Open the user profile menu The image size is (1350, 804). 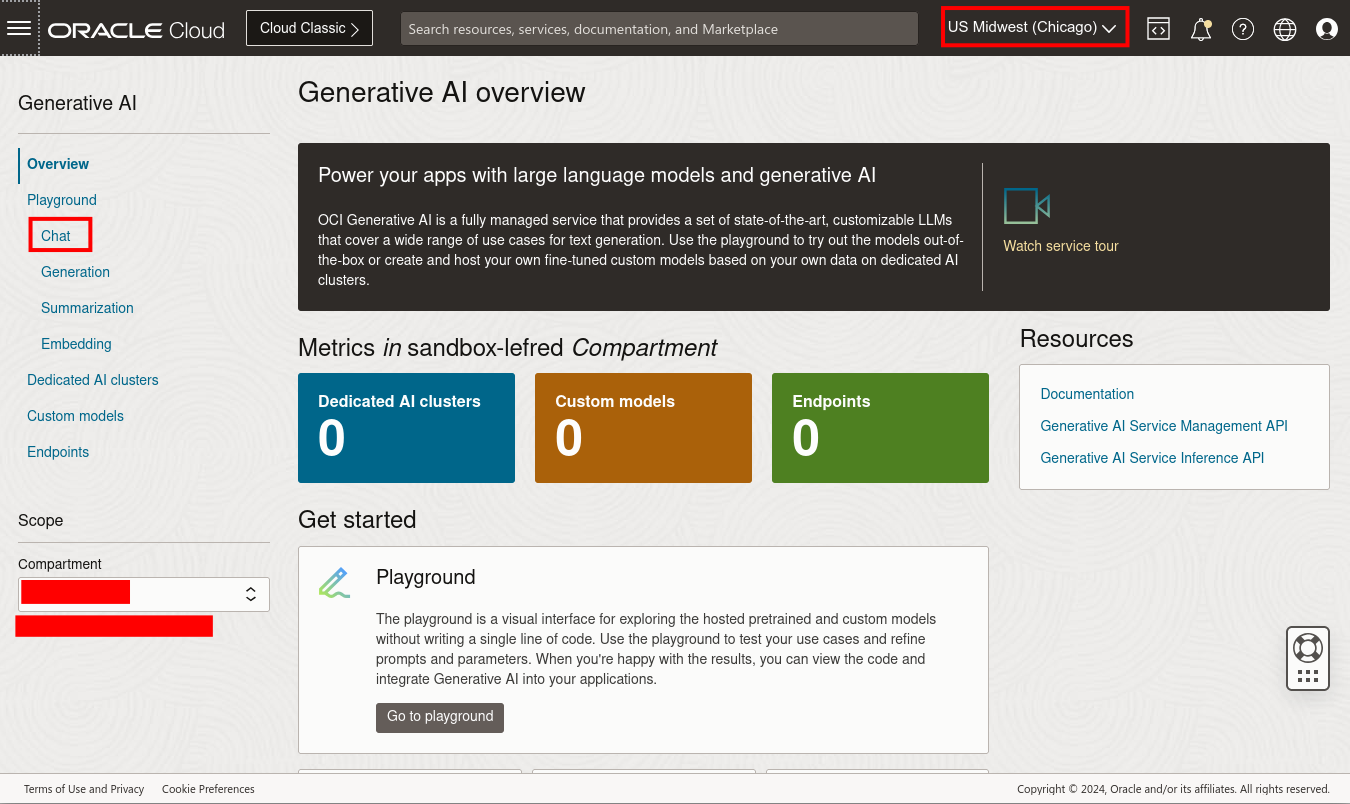1327,28
